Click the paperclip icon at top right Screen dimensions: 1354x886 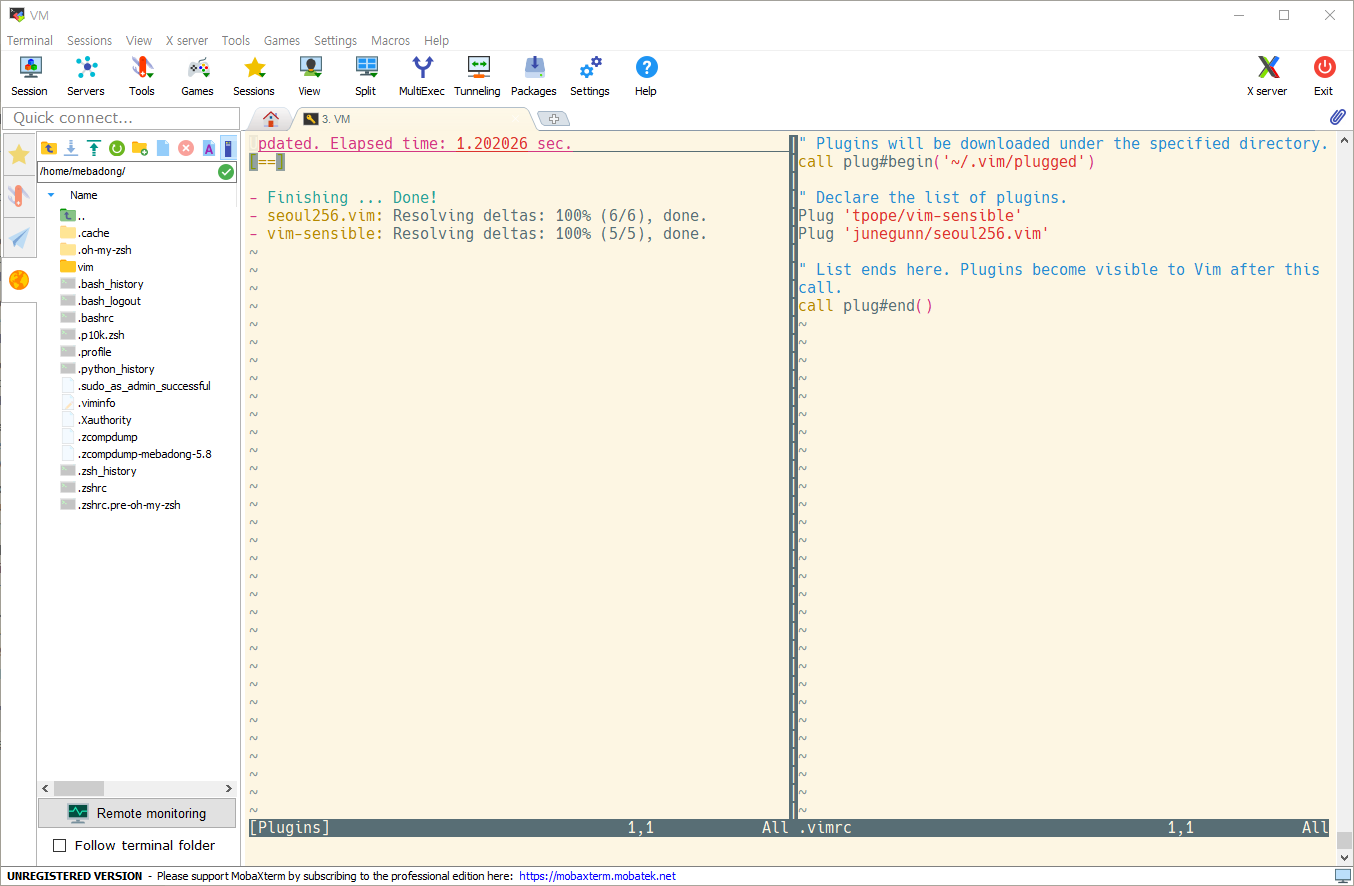(1338, 118)
